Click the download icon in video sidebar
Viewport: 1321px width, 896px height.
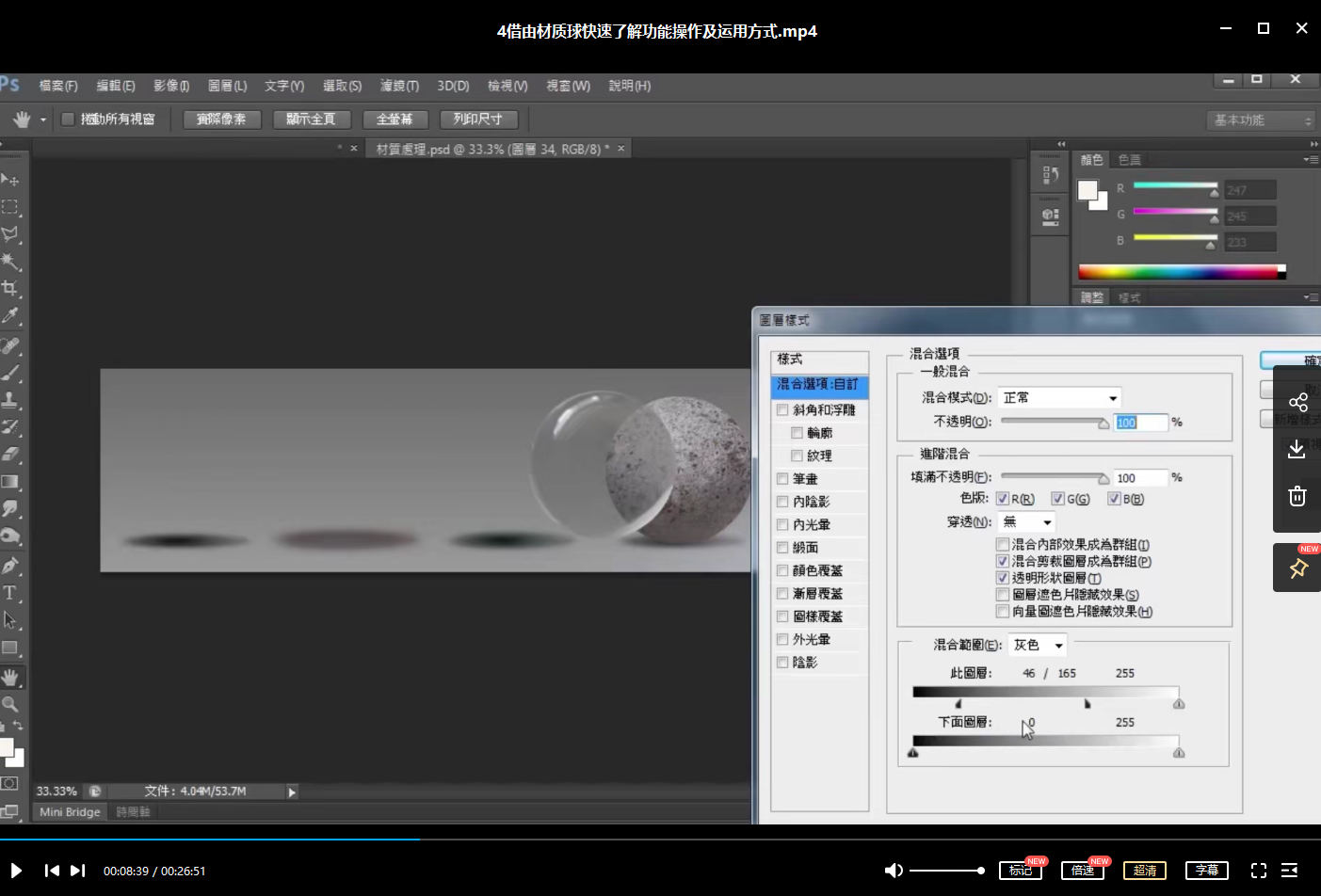1297,449
